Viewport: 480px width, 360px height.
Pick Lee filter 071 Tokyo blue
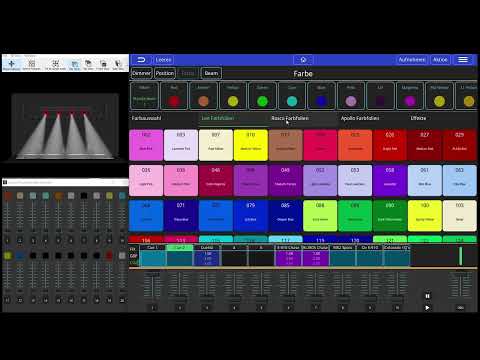coord(181,216)
